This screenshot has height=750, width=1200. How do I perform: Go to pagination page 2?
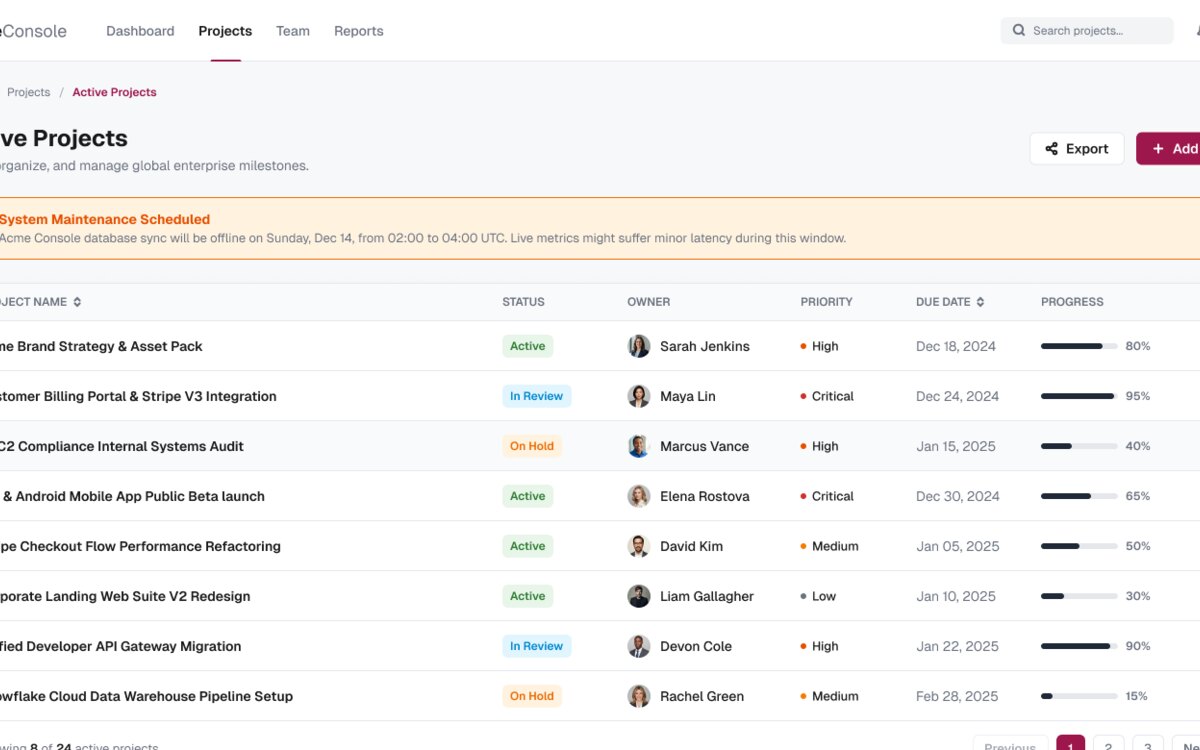pos(1108,745)
